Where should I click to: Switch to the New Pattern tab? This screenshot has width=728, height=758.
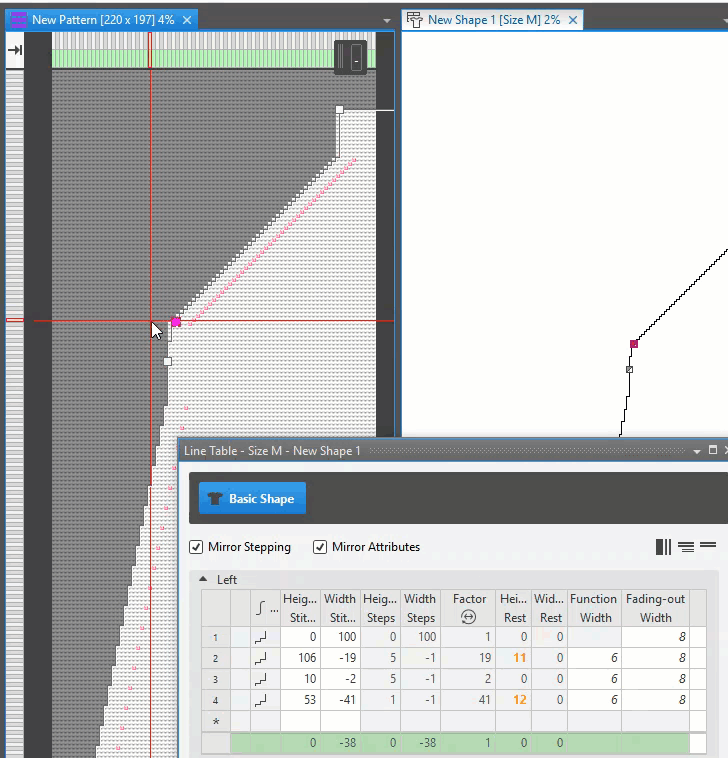[x=102, y=20]
